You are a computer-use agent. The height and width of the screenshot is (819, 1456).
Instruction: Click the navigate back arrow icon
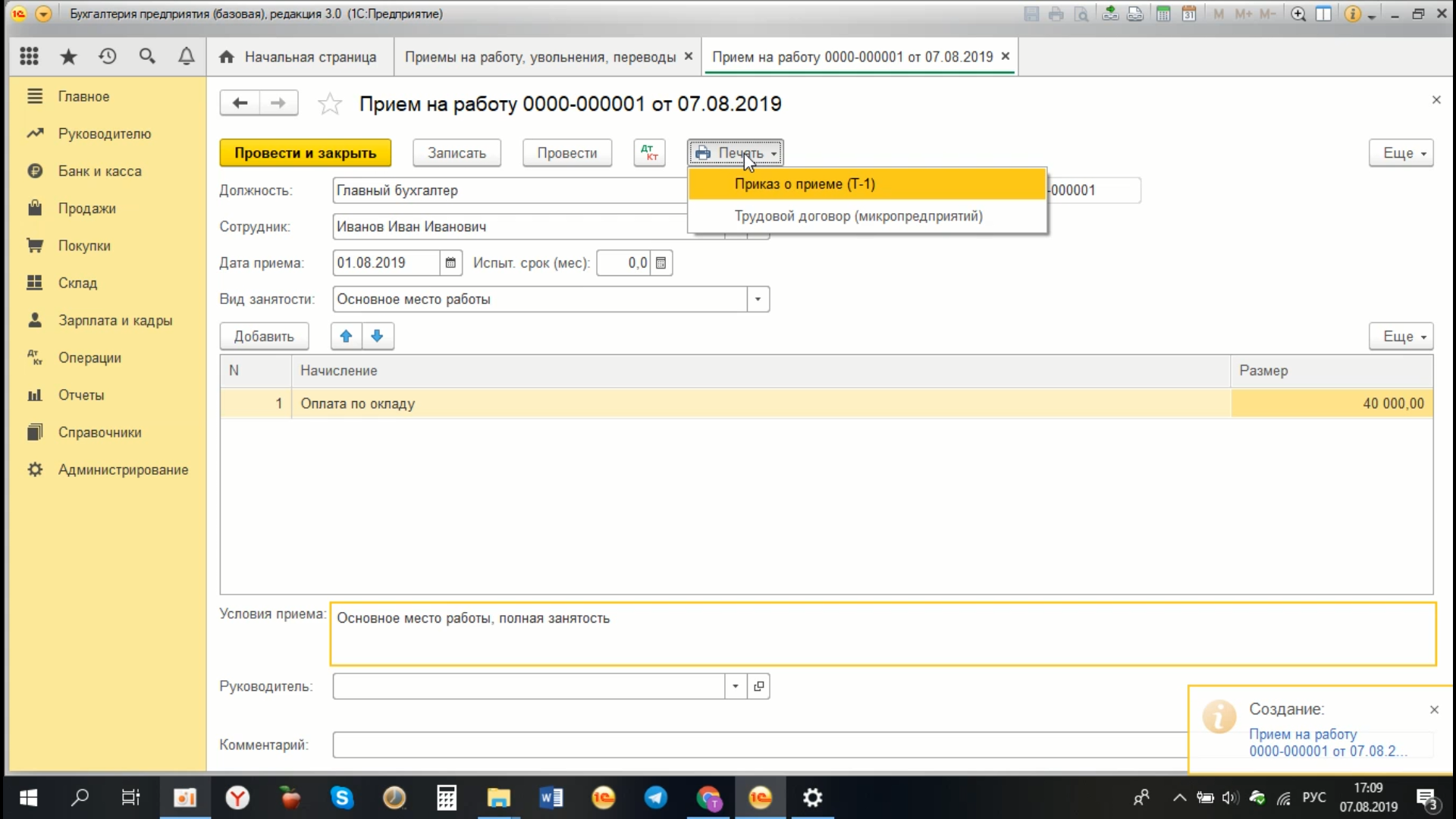pos(239,103)
